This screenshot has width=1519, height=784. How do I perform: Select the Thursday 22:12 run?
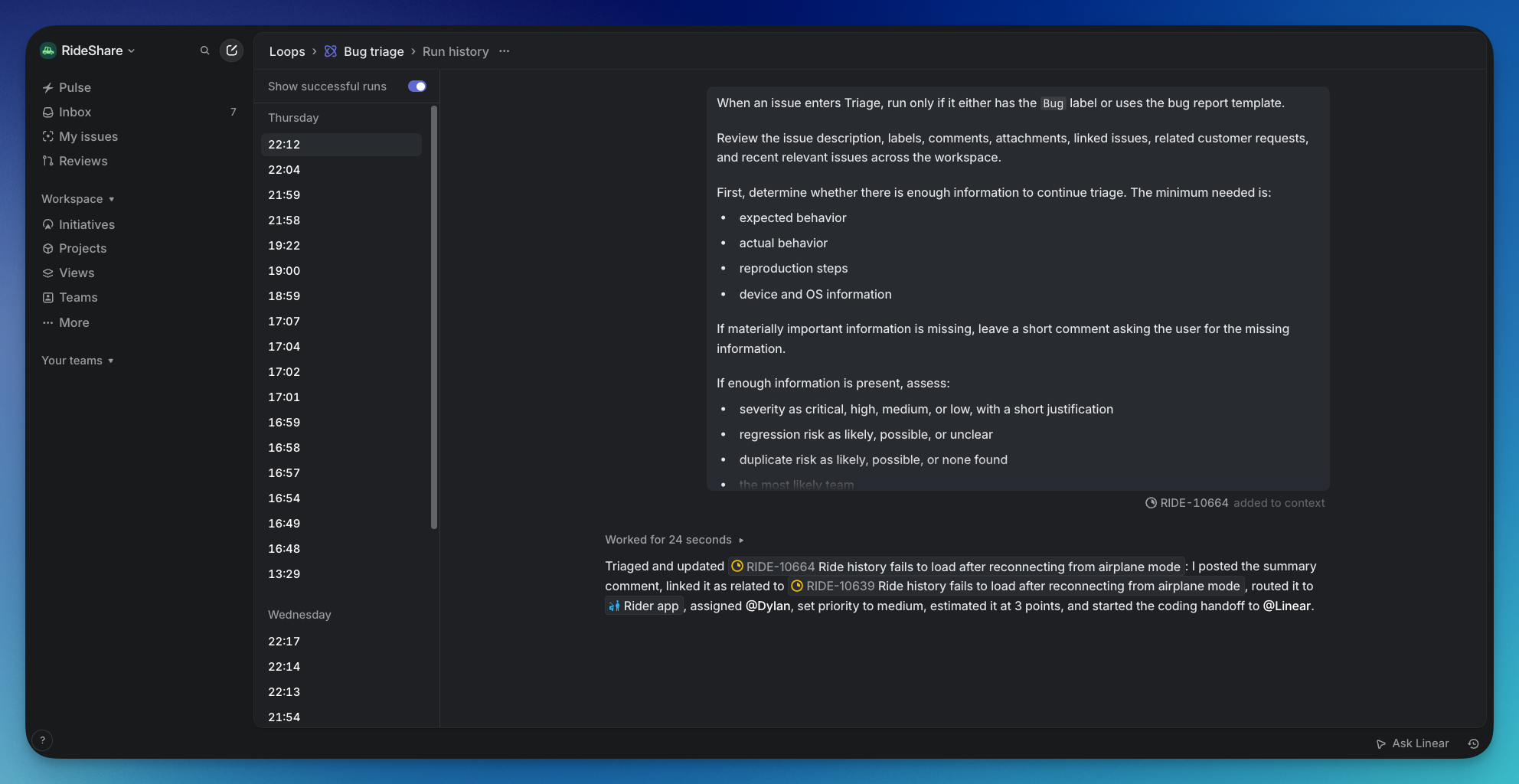pos(341,145)
